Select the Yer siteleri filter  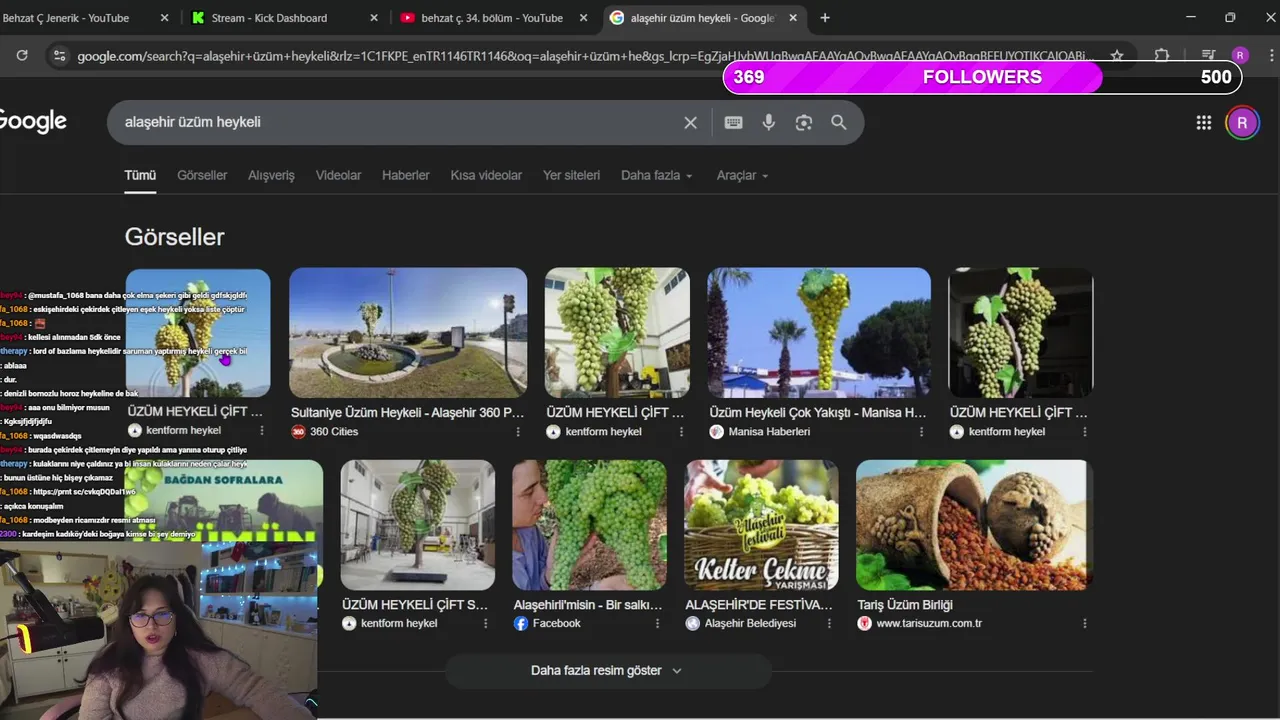pos(571,175)
